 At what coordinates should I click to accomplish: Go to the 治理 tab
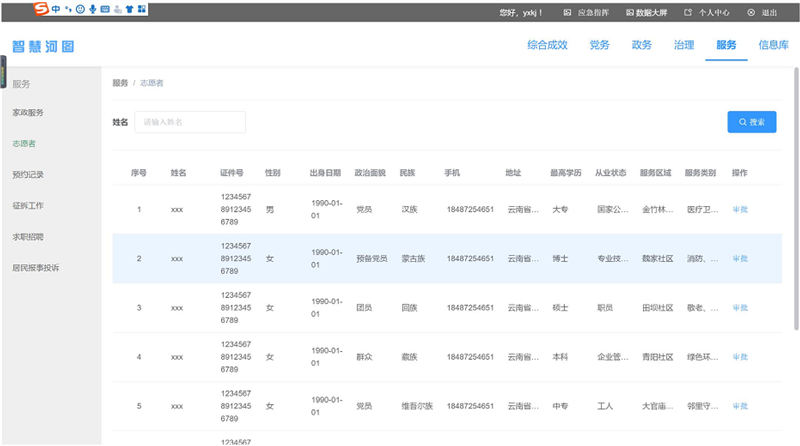click(684, 45)
